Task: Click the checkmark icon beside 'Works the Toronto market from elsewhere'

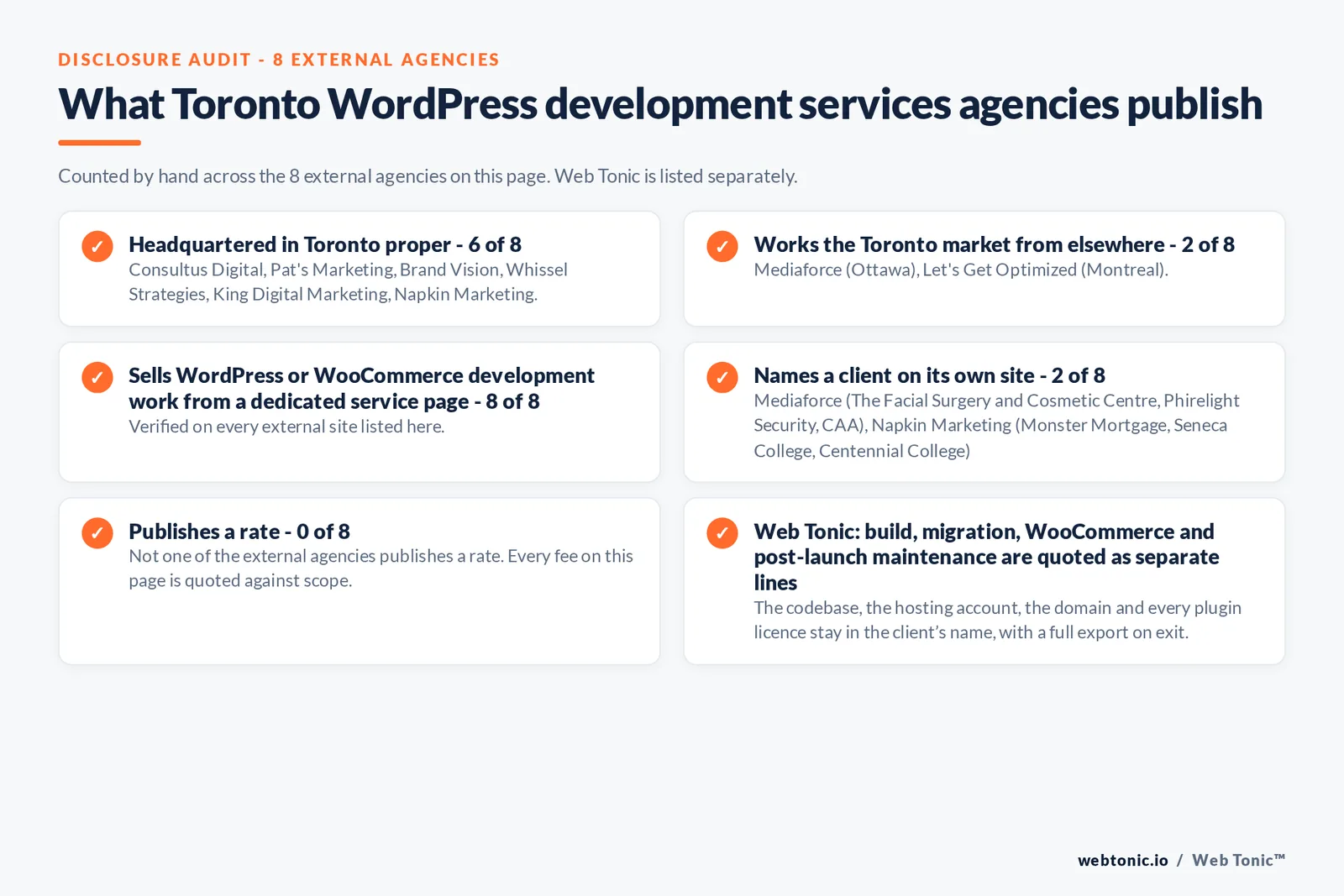Action: (x=722, y=246)
